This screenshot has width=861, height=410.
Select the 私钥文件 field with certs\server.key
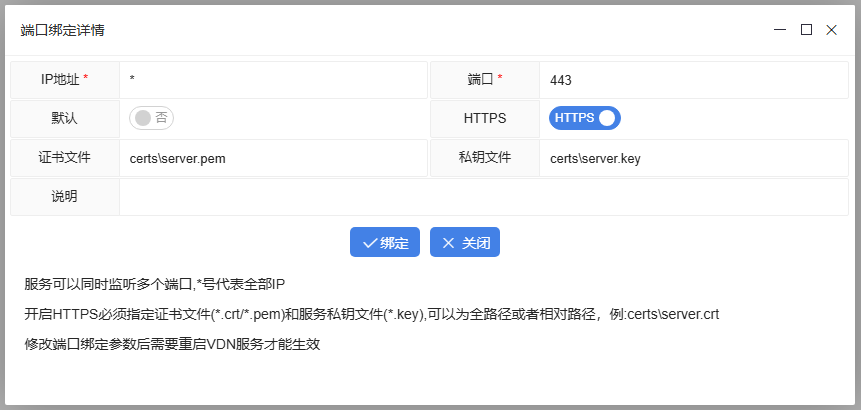click(693, 158)
